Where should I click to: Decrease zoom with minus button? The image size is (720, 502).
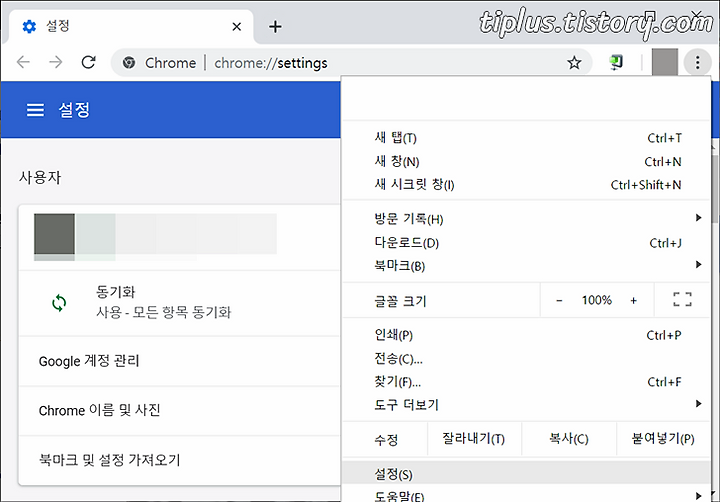[559, 300]
